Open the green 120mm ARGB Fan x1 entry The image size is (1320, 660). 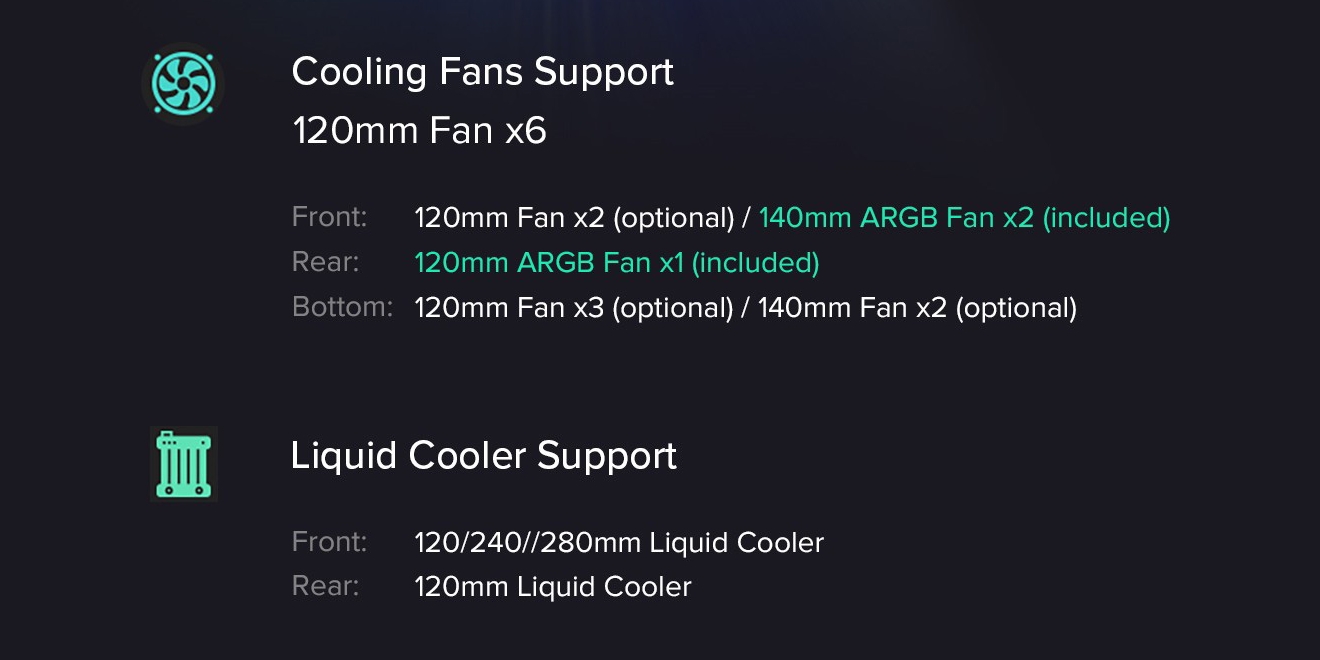click(616, 263)
